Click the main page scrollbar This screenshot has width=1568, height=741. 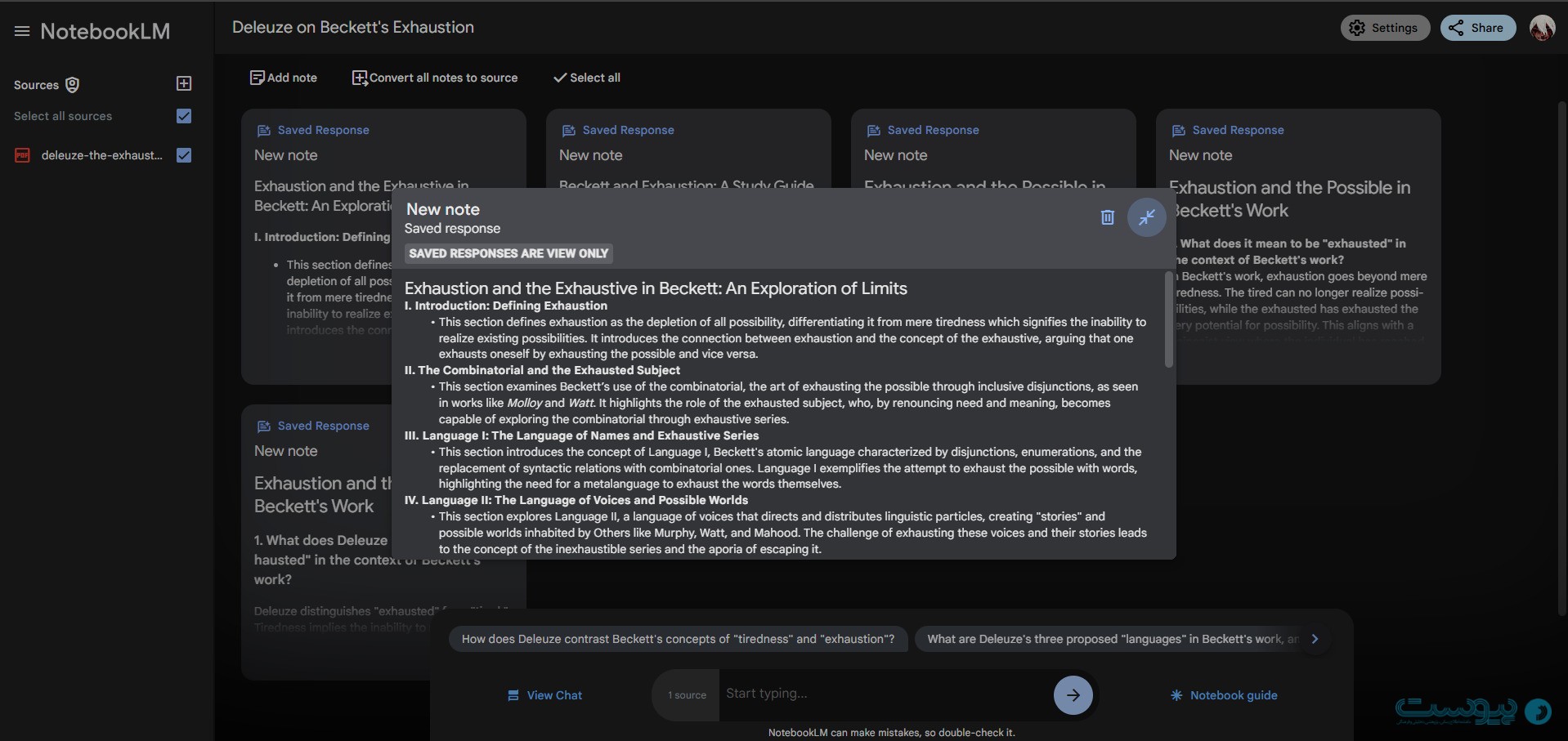(x=1562, y=359)
